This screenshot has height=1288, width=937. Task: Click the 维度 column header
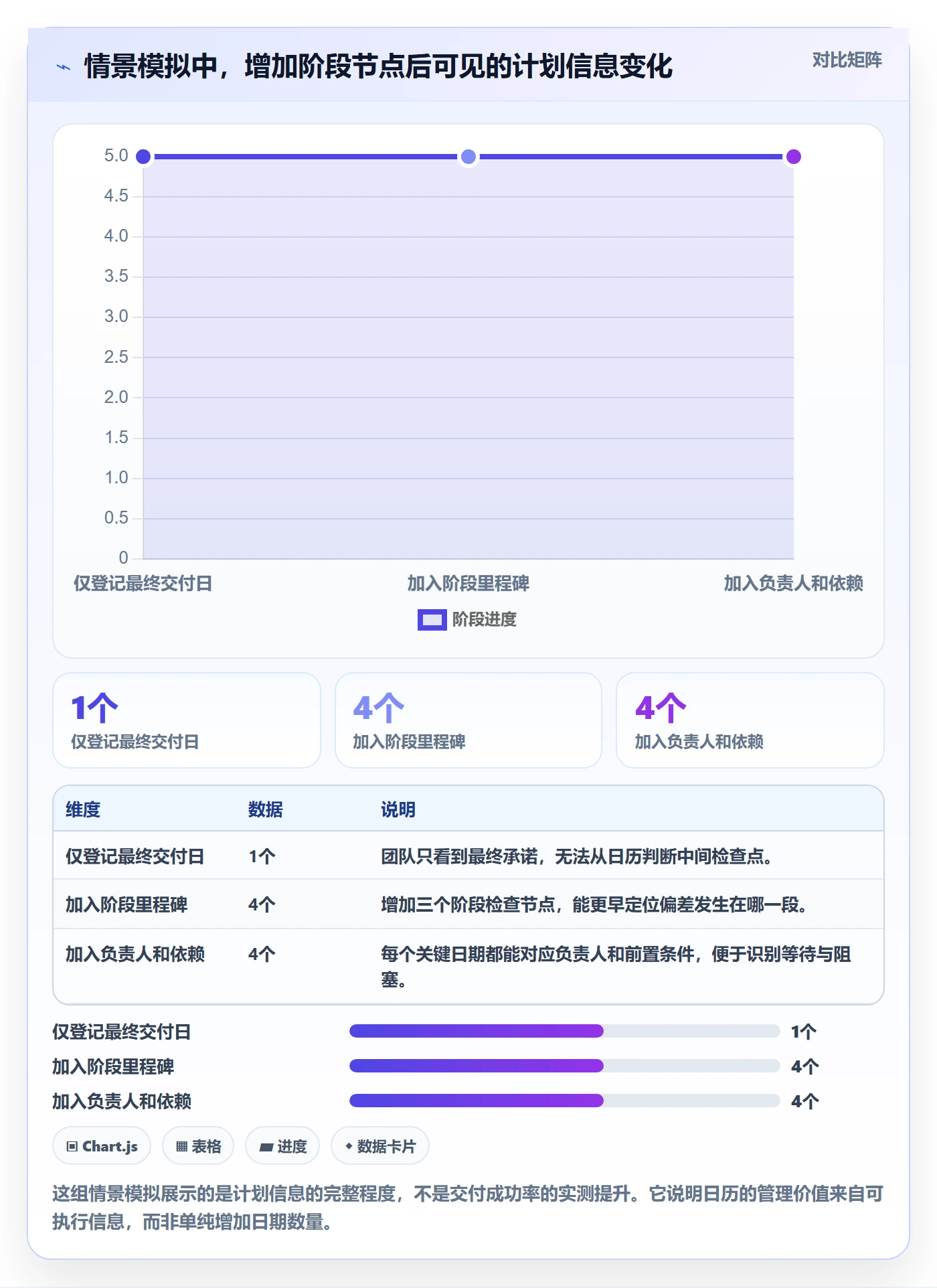[x=83, y=809]
